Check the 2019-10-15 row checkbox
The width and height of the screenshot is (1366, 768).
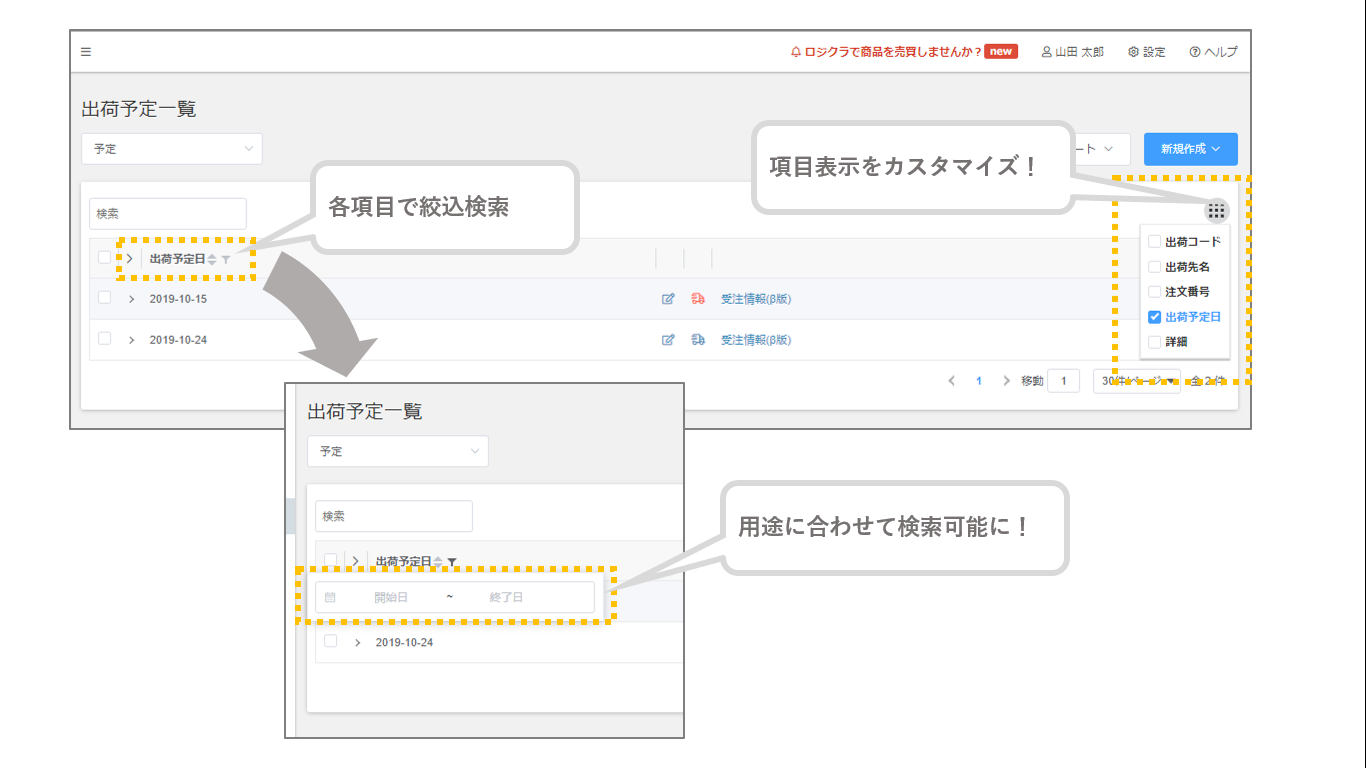(104, 298)
